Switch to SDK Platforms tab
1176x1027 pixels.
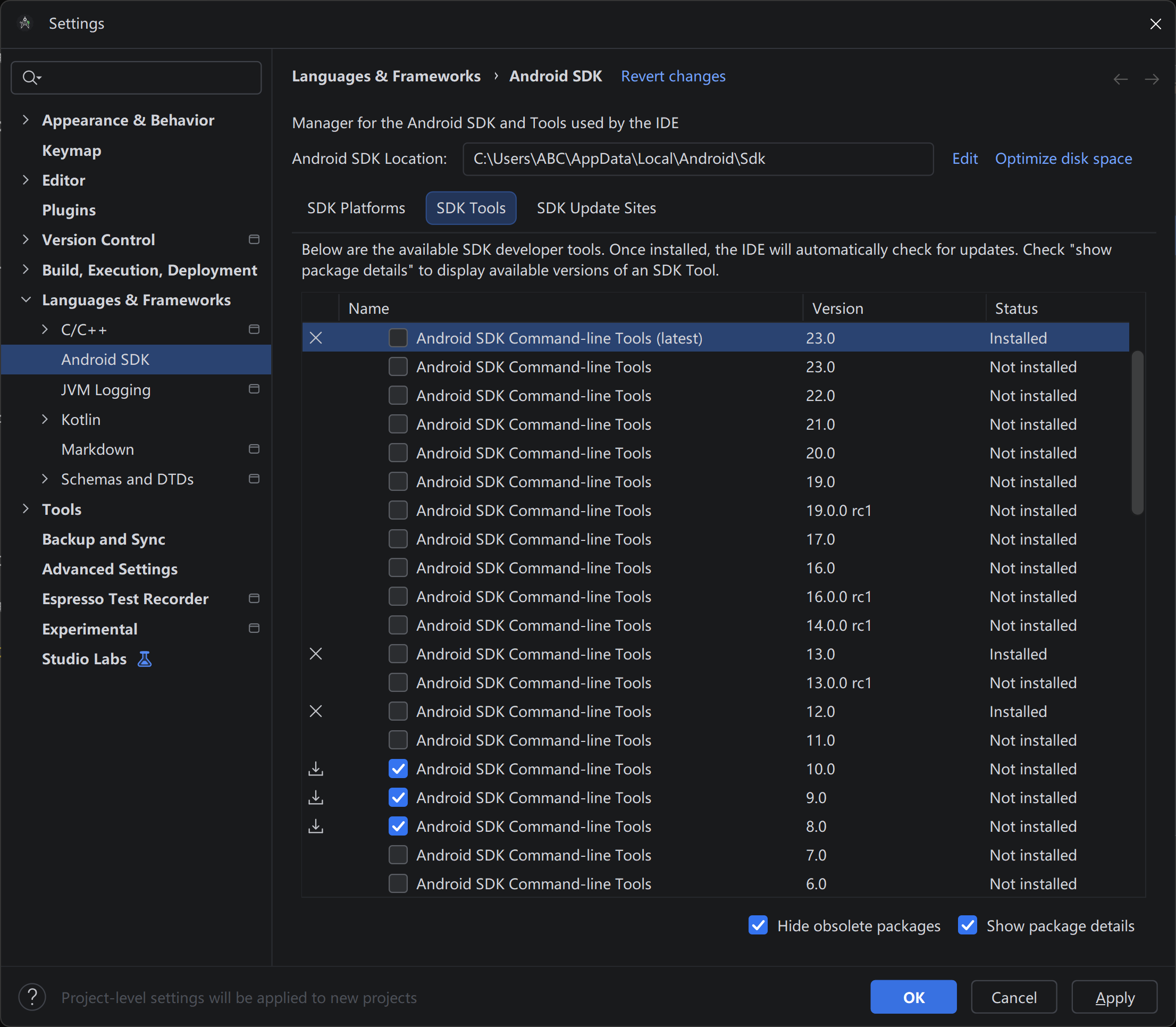(x=356, y=208)
